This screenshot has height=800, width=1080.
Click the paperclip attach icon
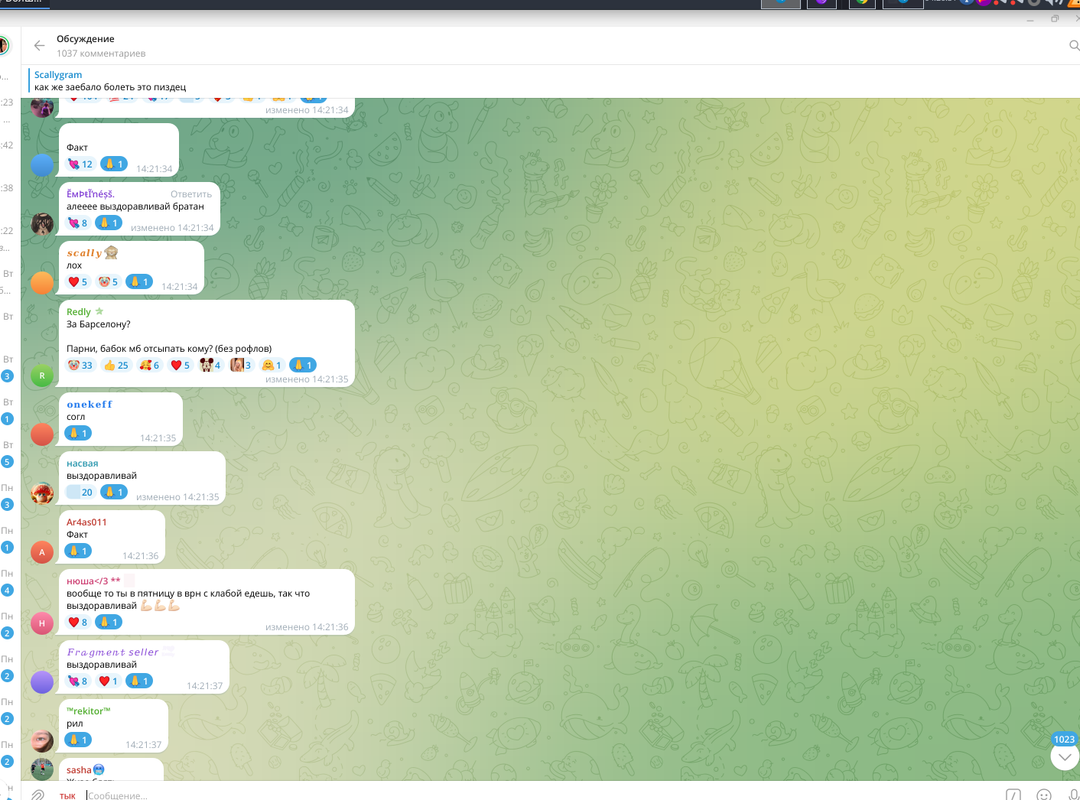38,794
